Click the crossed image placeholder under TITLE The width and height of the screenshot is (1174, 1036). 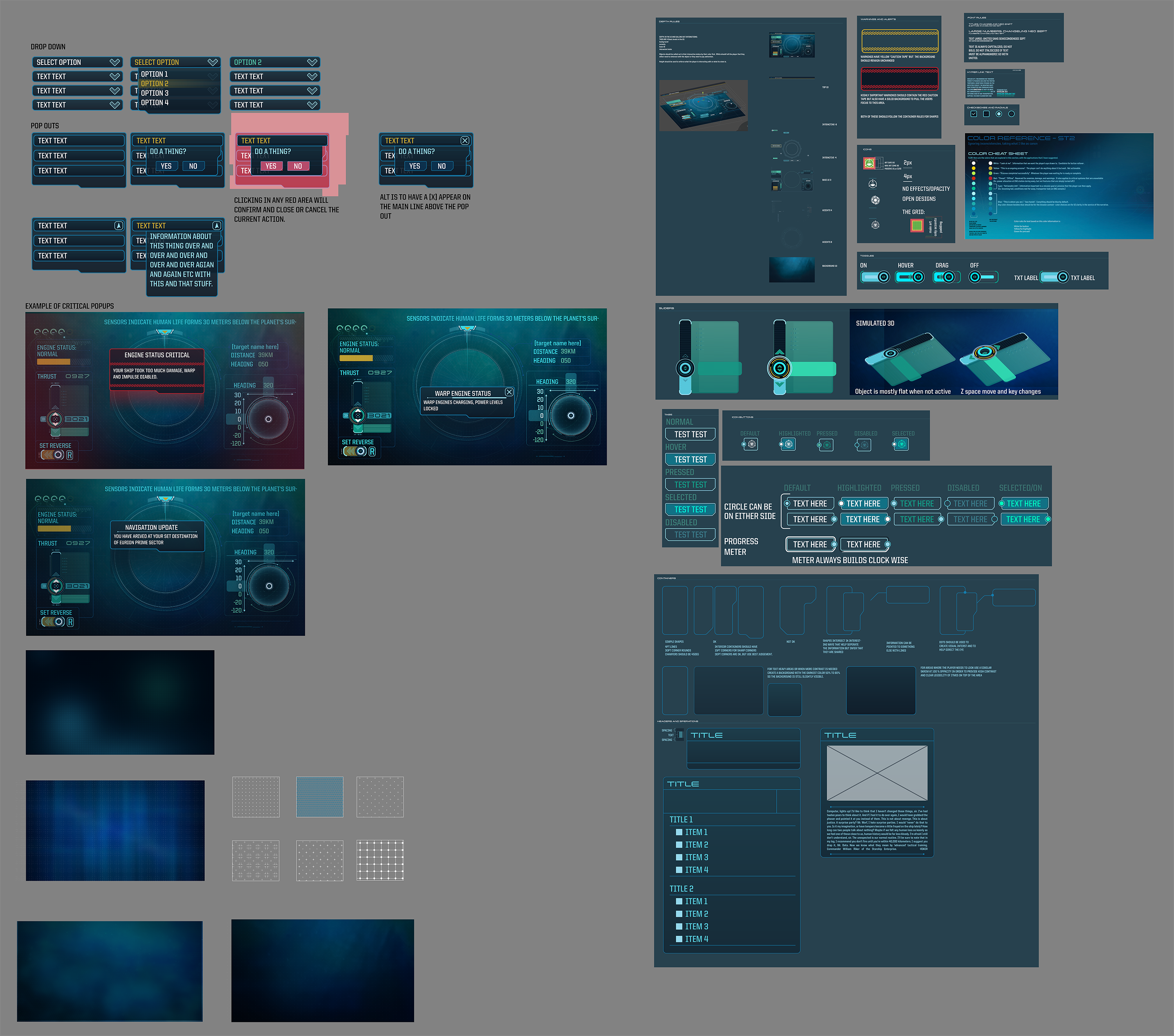[x=877, y=773]
